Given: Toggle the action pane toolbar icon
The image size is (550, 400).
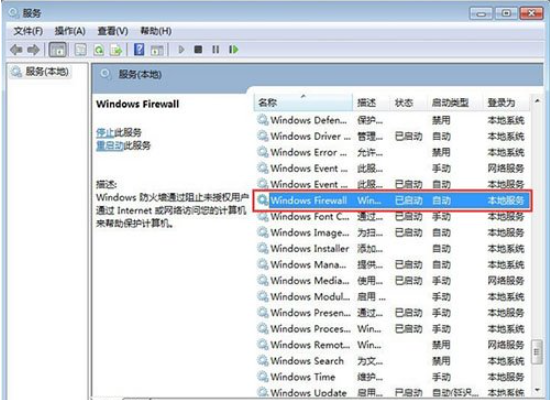Looking at the screenshot, I should pos(157,50).
